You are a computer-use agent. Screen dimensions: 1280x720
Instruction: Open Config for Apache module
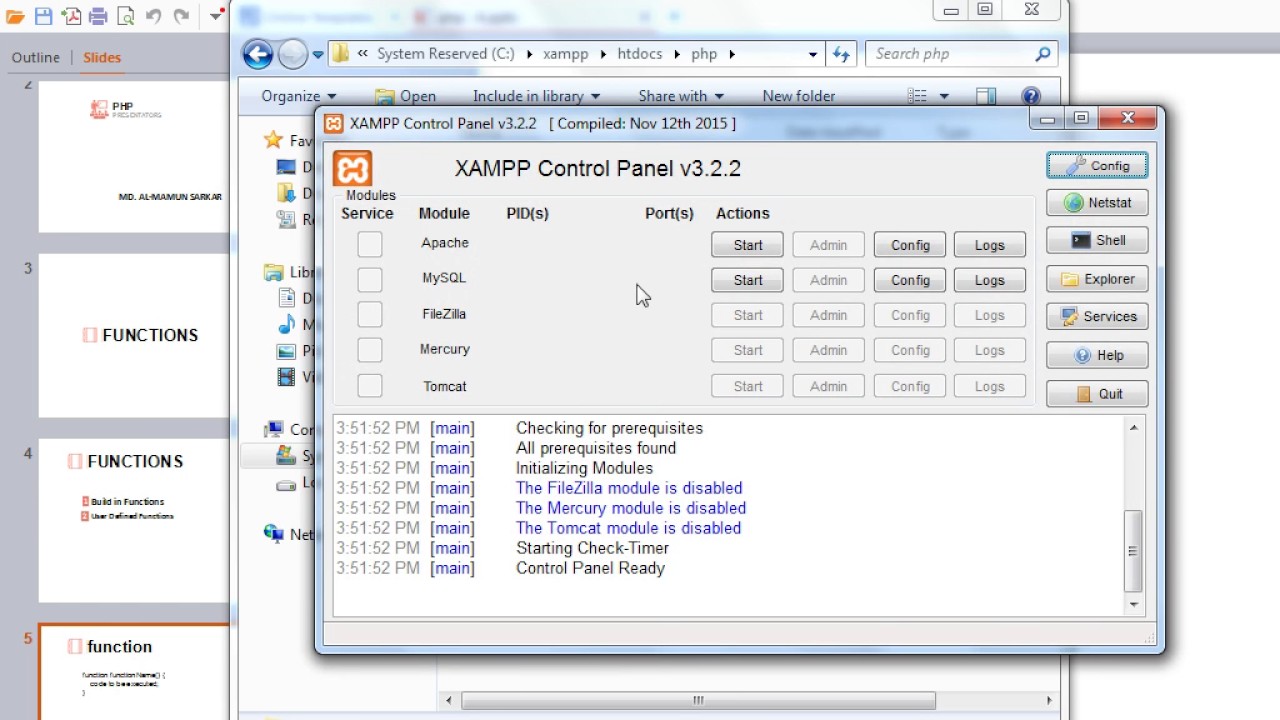[x=910, y=245]
